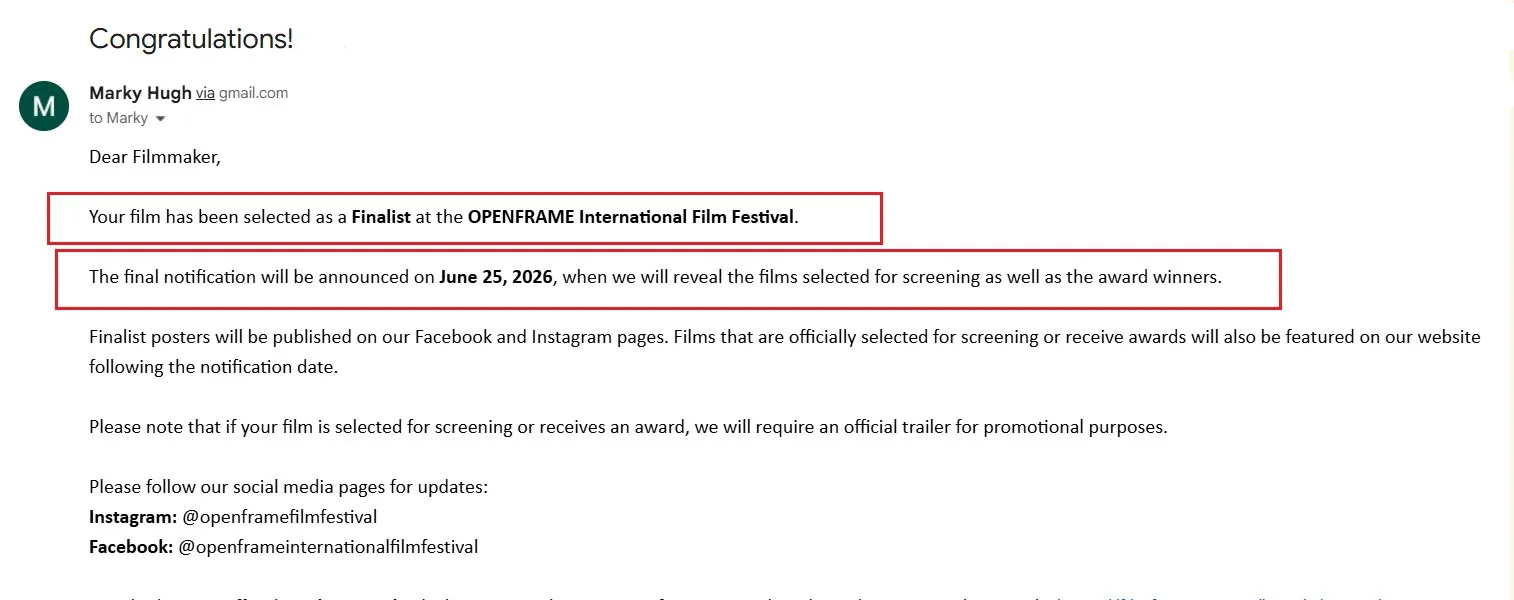Click the 'official trailer for promotional purposes' sentence
This screenshot has height=600, width=1514.
tap(628, 427)
